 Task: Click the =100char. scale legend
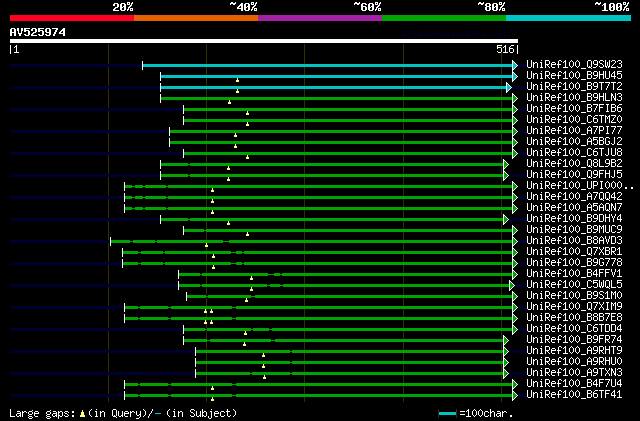click(476, 413)
